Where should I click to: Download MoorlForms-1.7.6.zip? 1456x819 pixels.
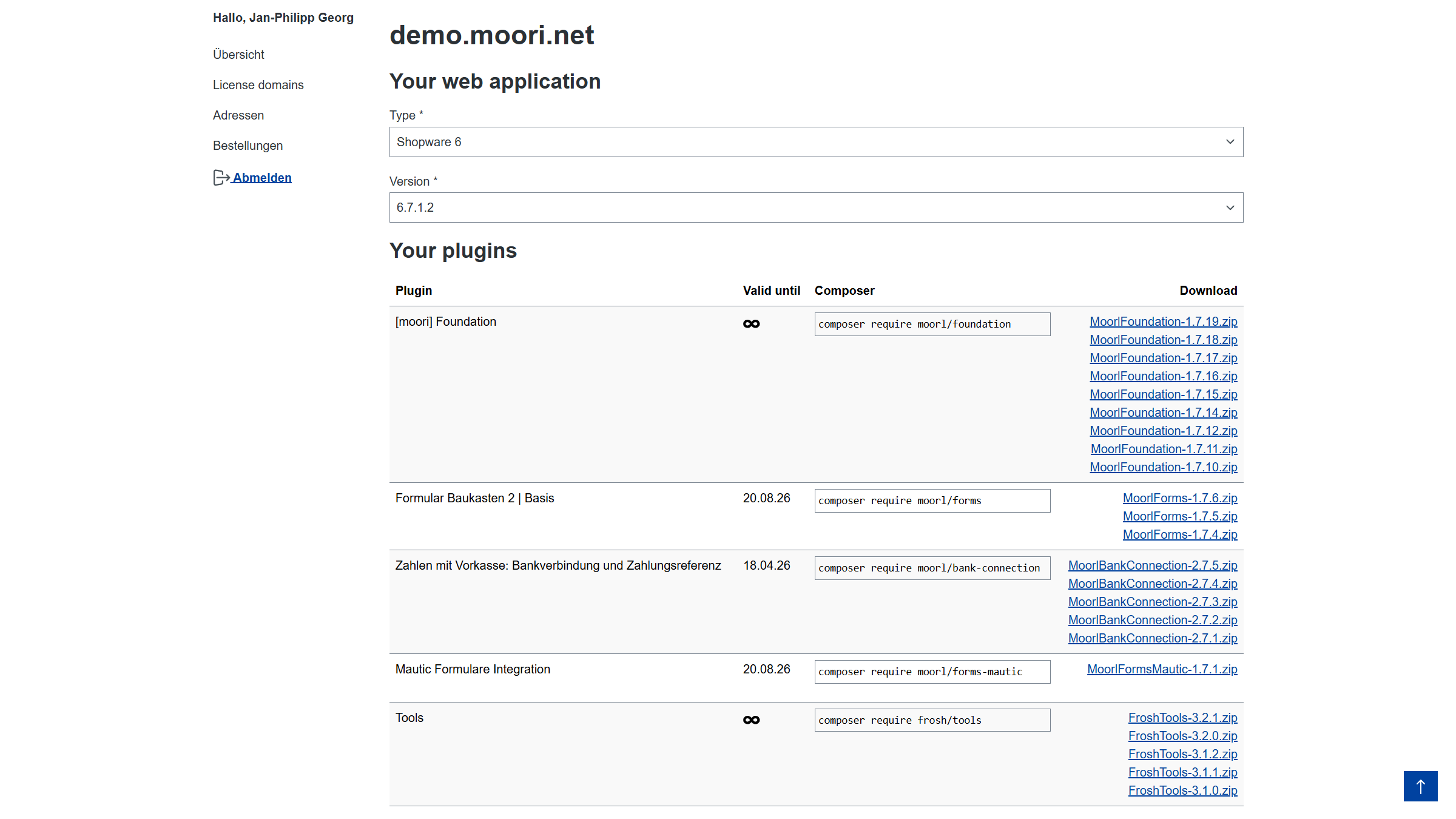pyautogui.click(x=1180, y=498)
